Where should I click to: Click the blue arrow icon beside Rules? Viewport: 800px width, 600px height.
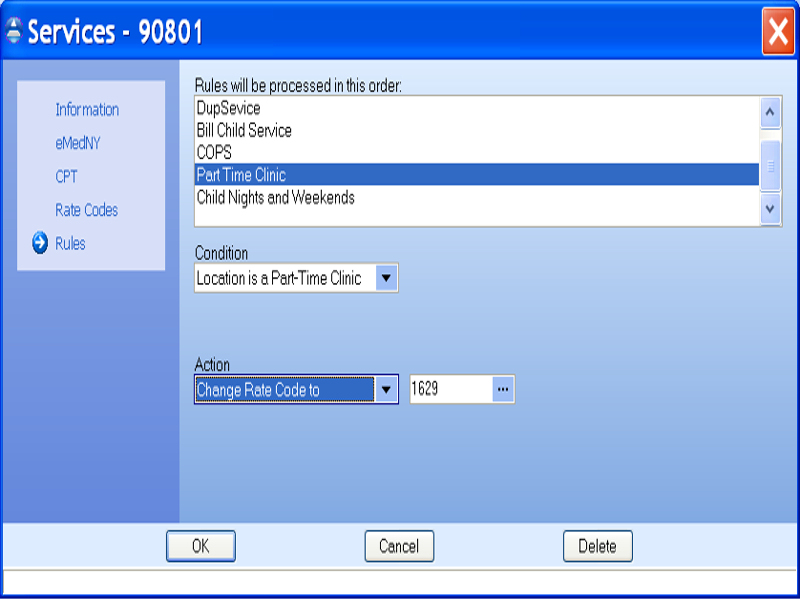click(x=40, y=243)
